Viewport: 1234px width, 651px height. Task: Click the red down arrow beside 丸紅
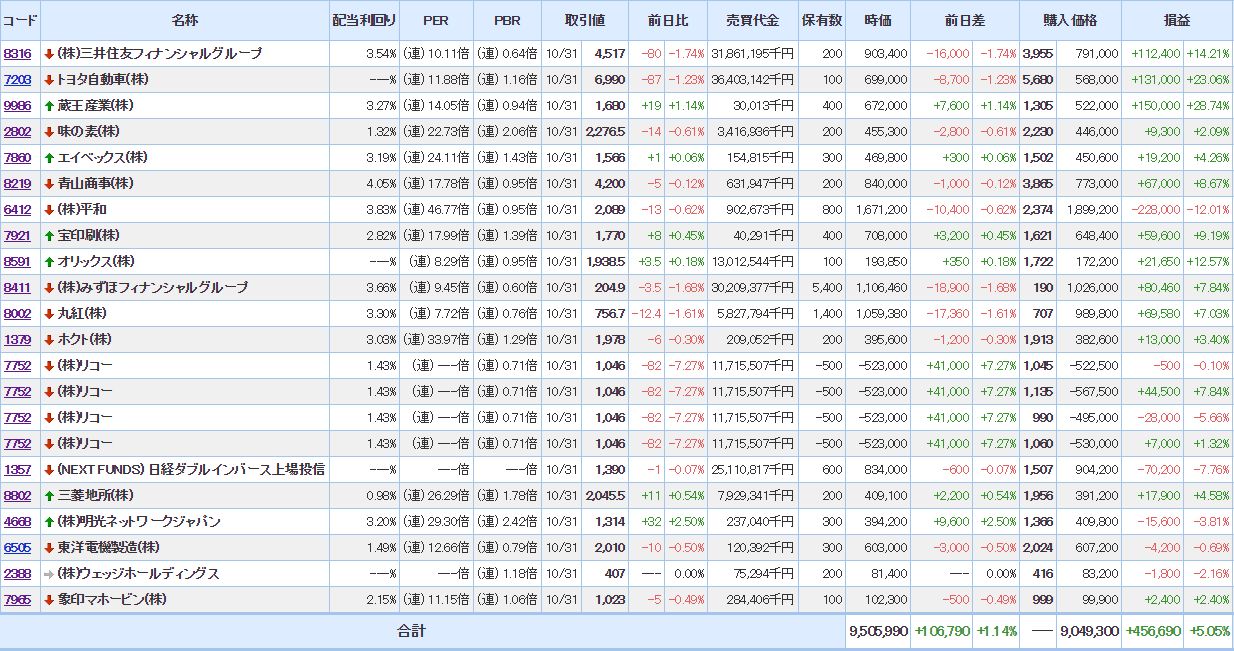49,314
